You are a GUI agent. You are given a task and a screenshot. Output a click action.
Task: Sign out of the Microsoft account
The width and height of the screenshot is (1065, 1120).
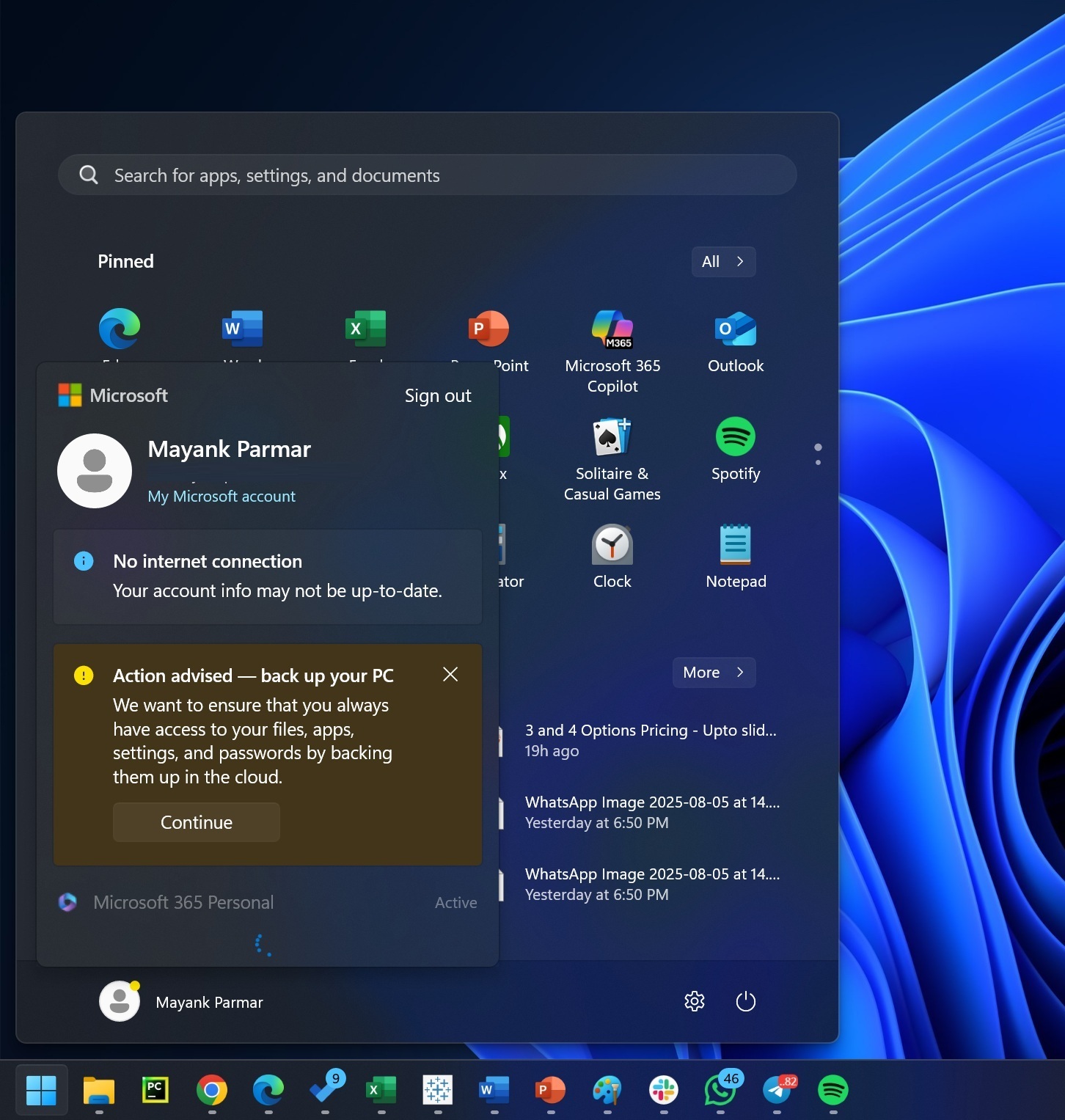point(437,395)
